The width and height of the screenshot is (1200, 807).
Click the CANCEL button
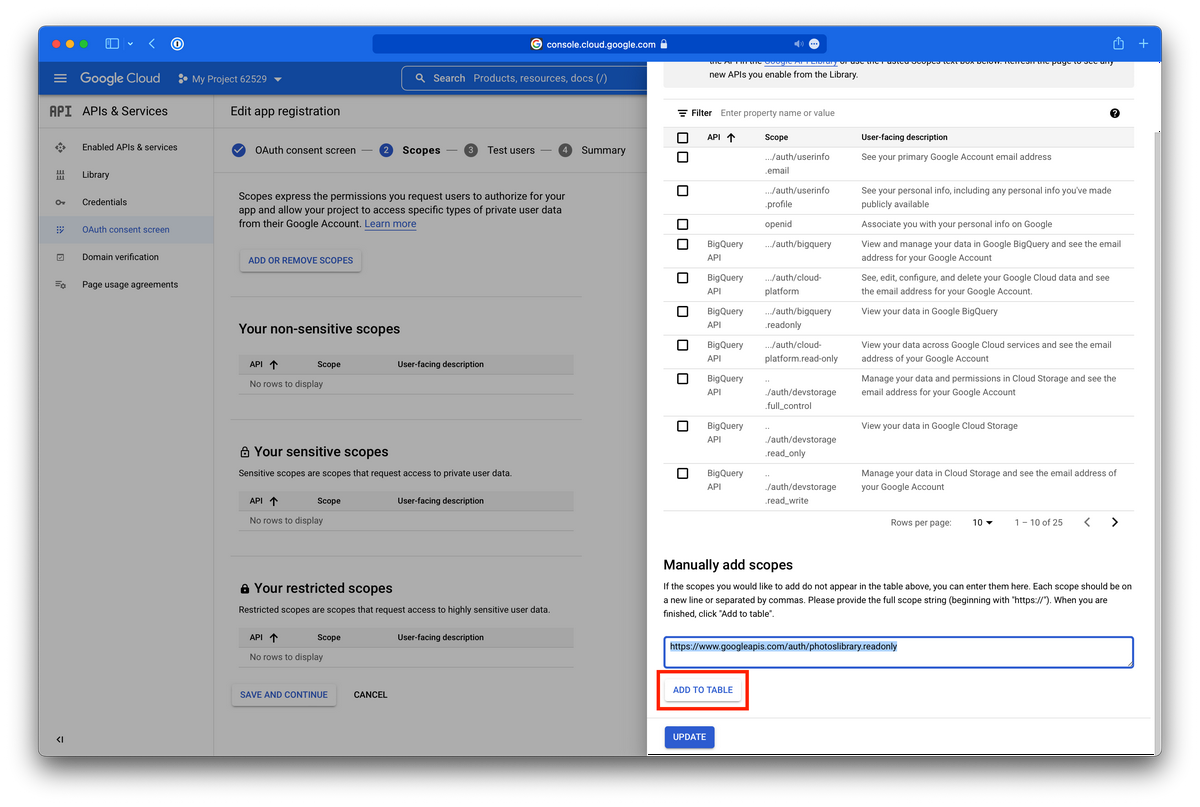click(x=370, y=694)
